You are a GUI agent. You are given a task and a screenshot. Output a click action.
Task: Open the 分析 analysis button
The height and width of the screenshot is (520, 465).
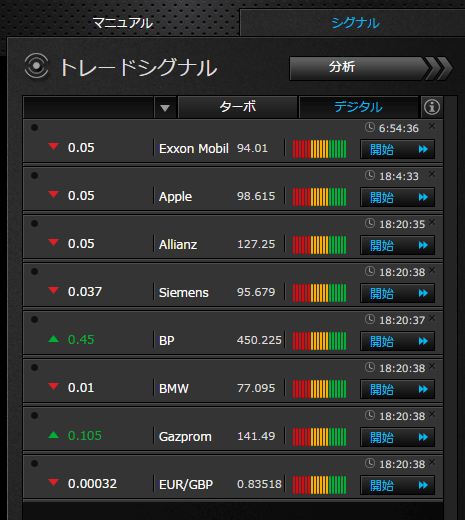tap(371, 68)
